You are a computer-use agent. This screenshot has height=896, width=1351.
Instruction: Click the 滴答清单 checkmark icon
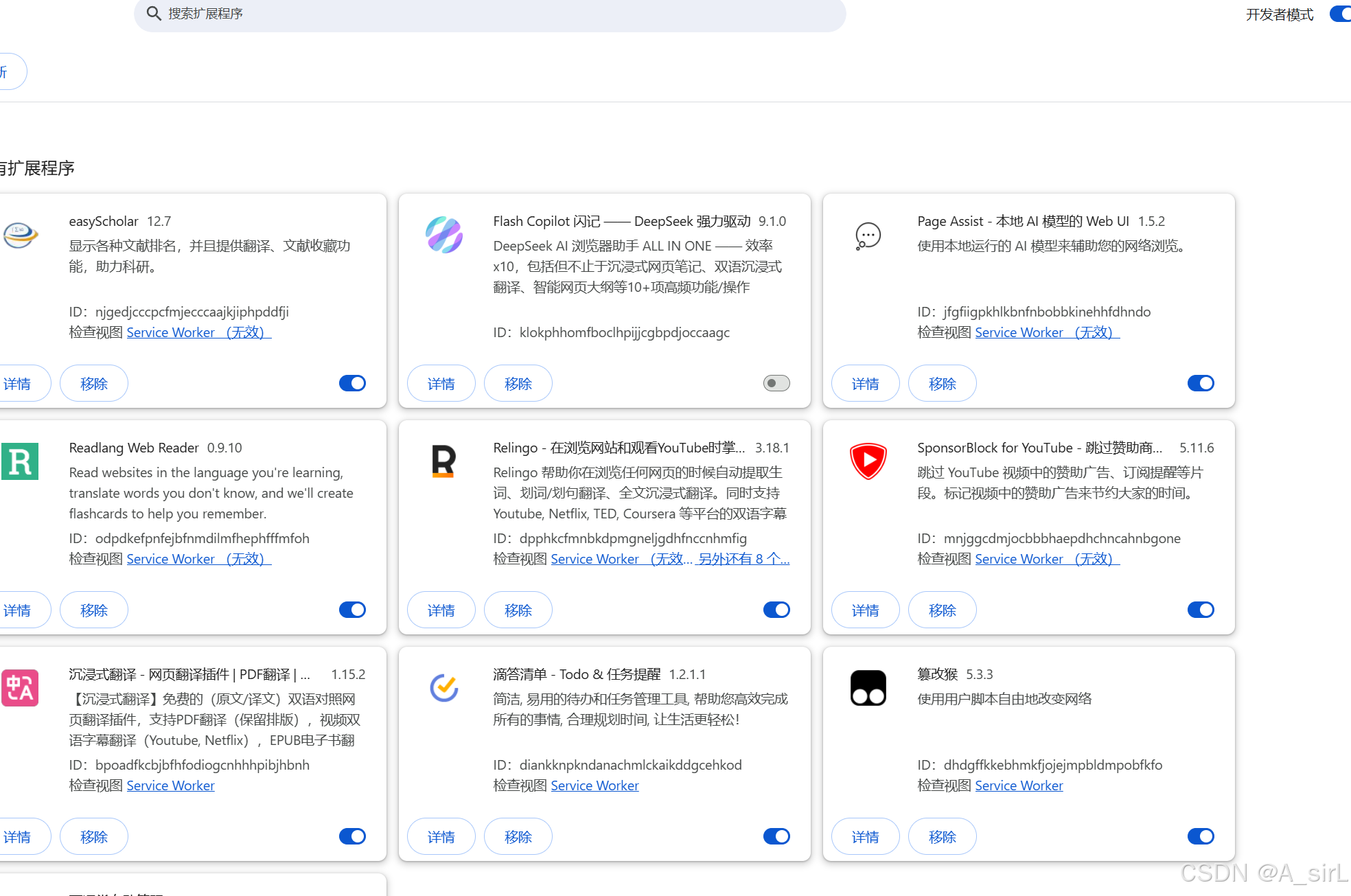click(443, 688)
